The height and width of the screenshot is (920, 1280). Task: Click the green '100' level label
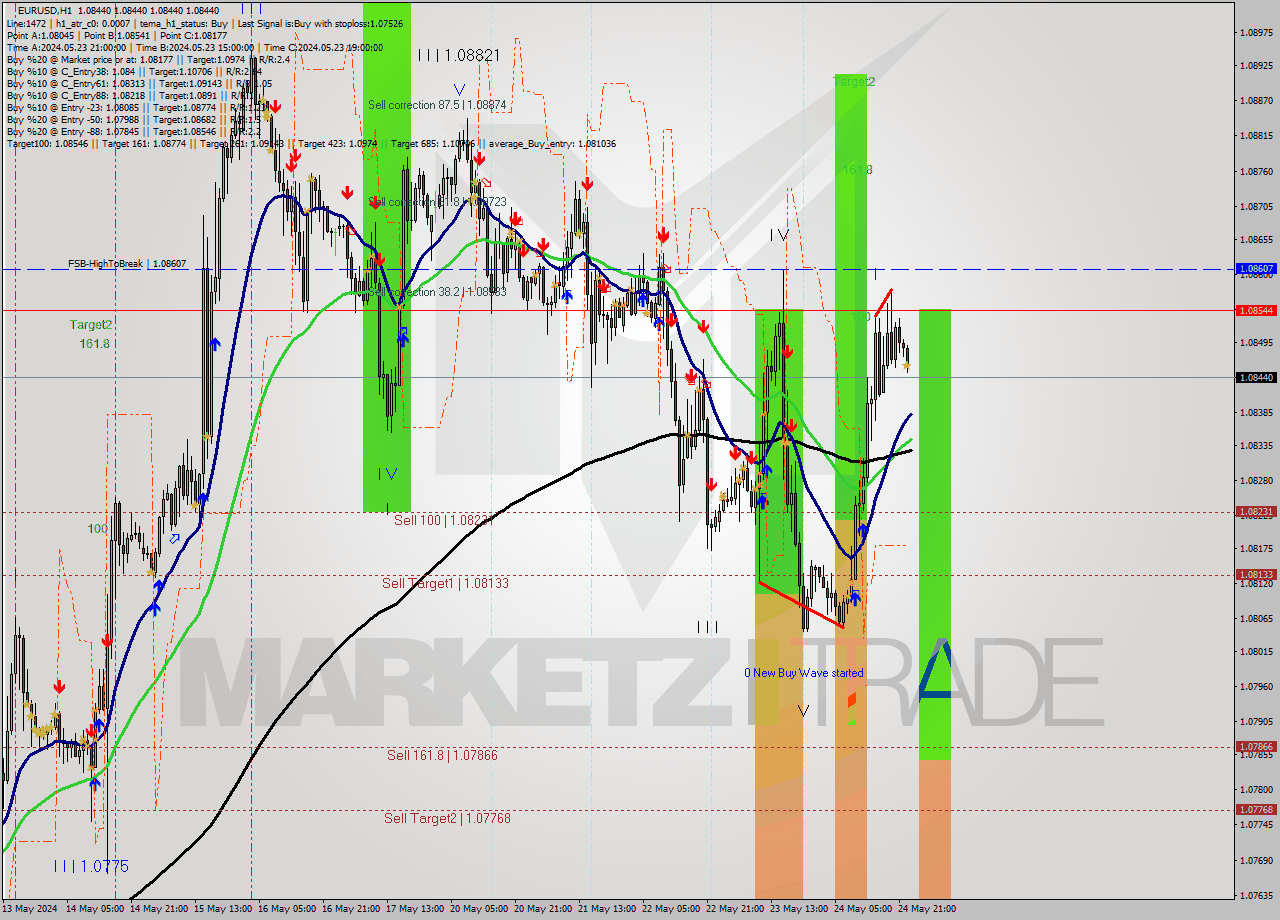pos(97,528)
